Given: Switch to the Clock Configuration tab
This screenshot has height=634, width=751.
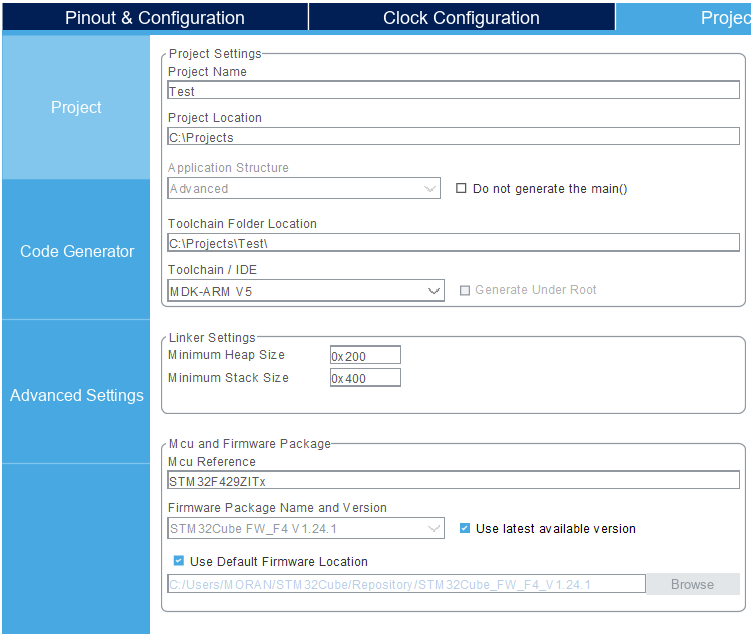Looking at the screenshot, I should 461,18.
